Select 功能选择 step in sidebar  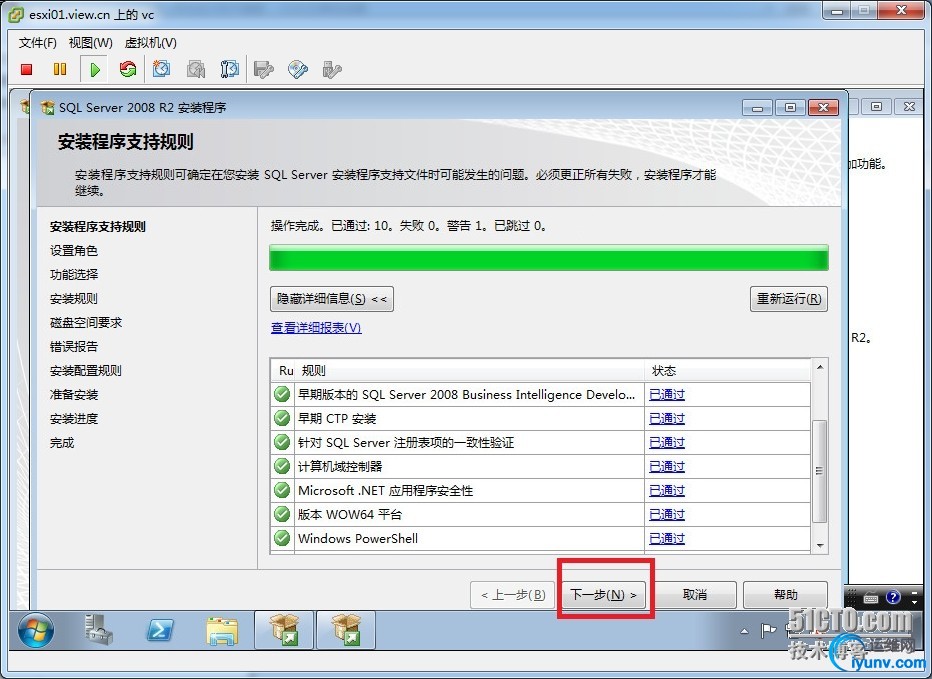click(74, 275)
